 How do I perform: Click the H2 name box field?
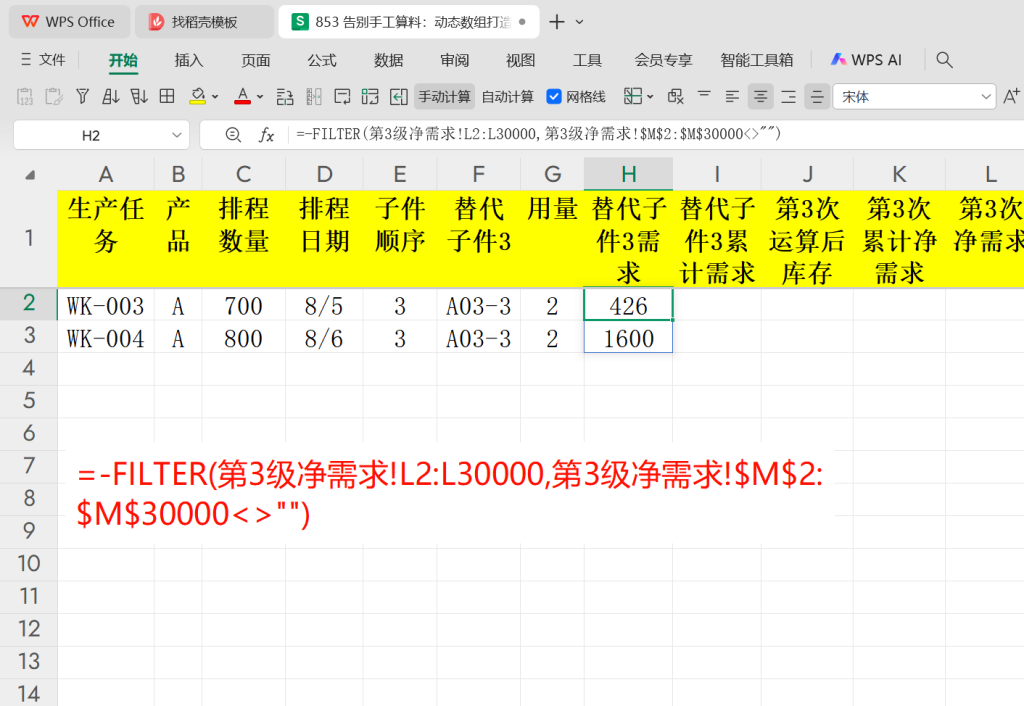[91, 135]
